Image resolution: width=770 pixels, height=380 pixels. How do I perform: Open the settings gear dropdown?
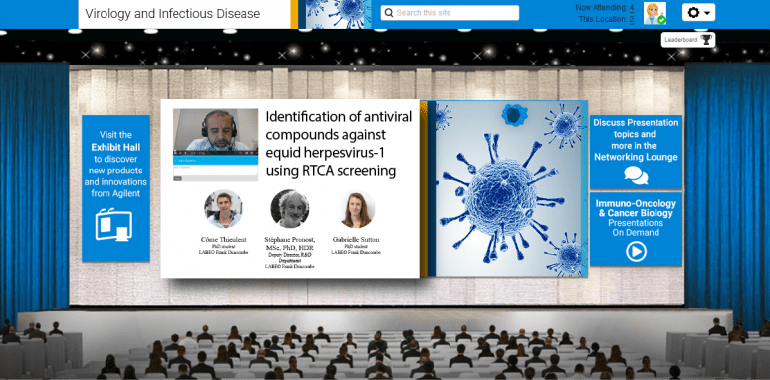698,12
